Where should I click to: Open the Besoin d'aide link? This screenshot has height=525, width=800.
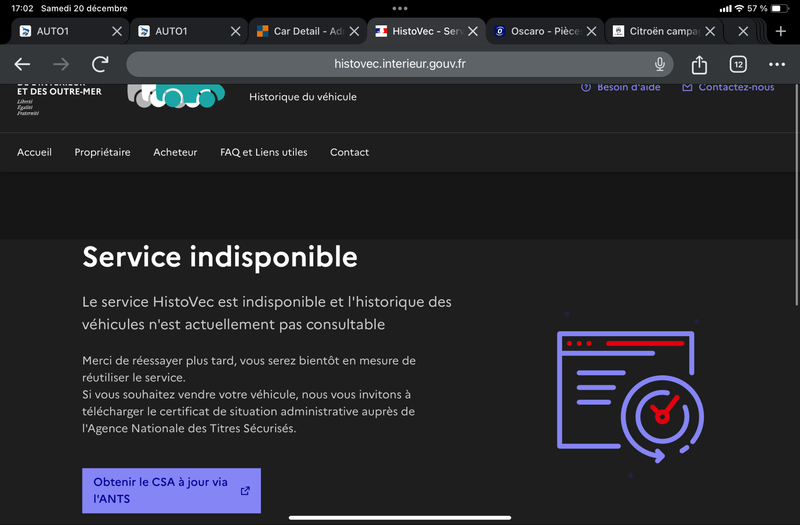coord(621,88)
